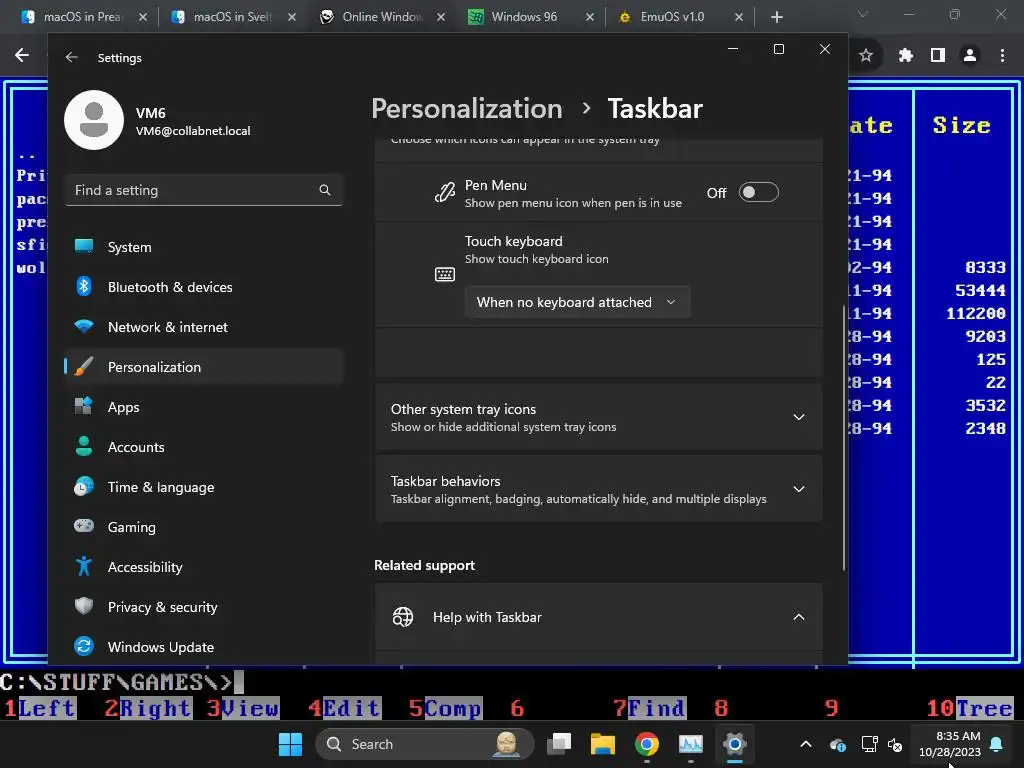The width and height of the screenshot is (1024, 768).
Task: Click the taskbar Search box
Action: click(424, 744)
